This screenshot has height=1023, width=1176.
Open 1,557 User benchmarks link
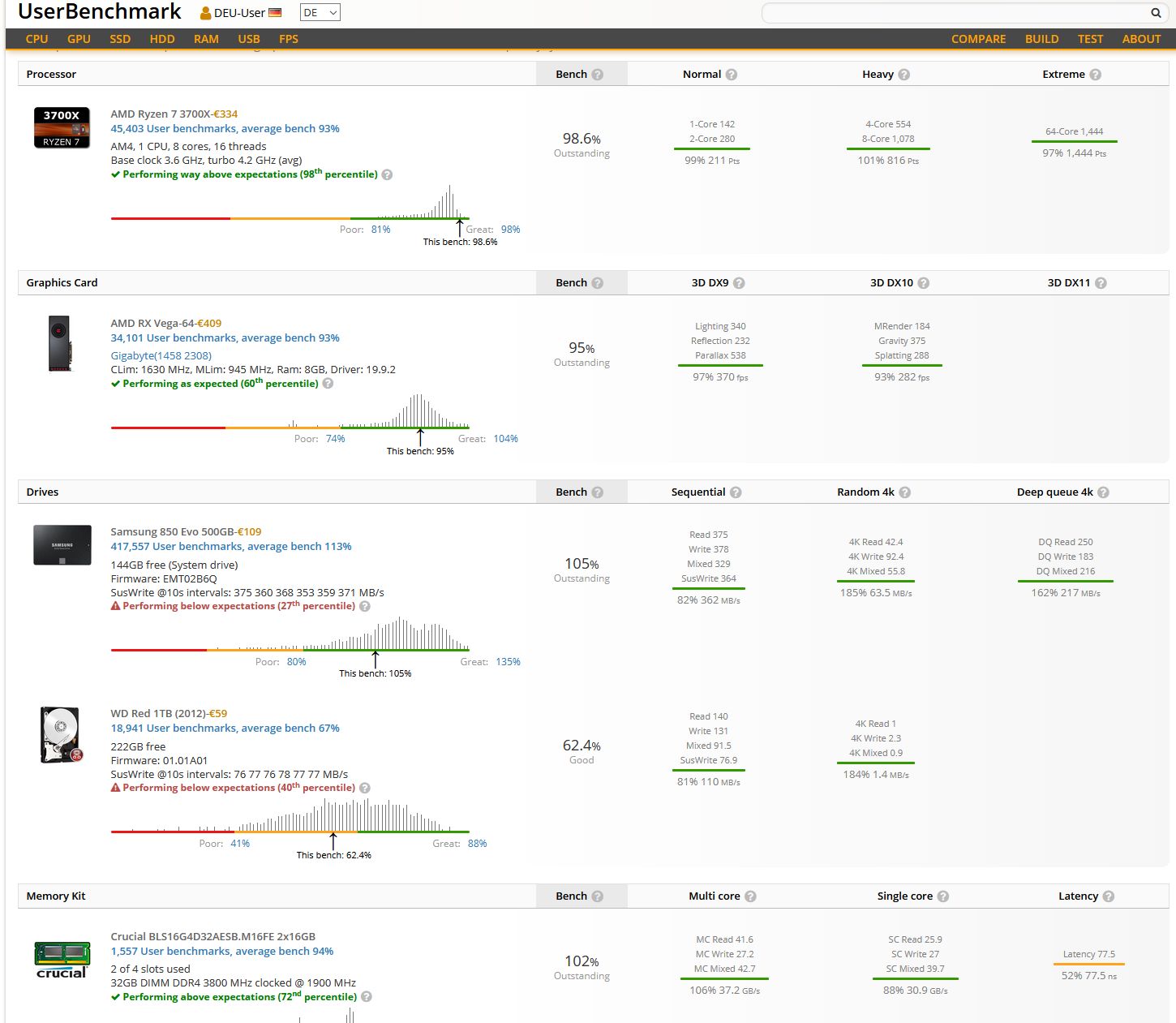[x=221, y=952]
